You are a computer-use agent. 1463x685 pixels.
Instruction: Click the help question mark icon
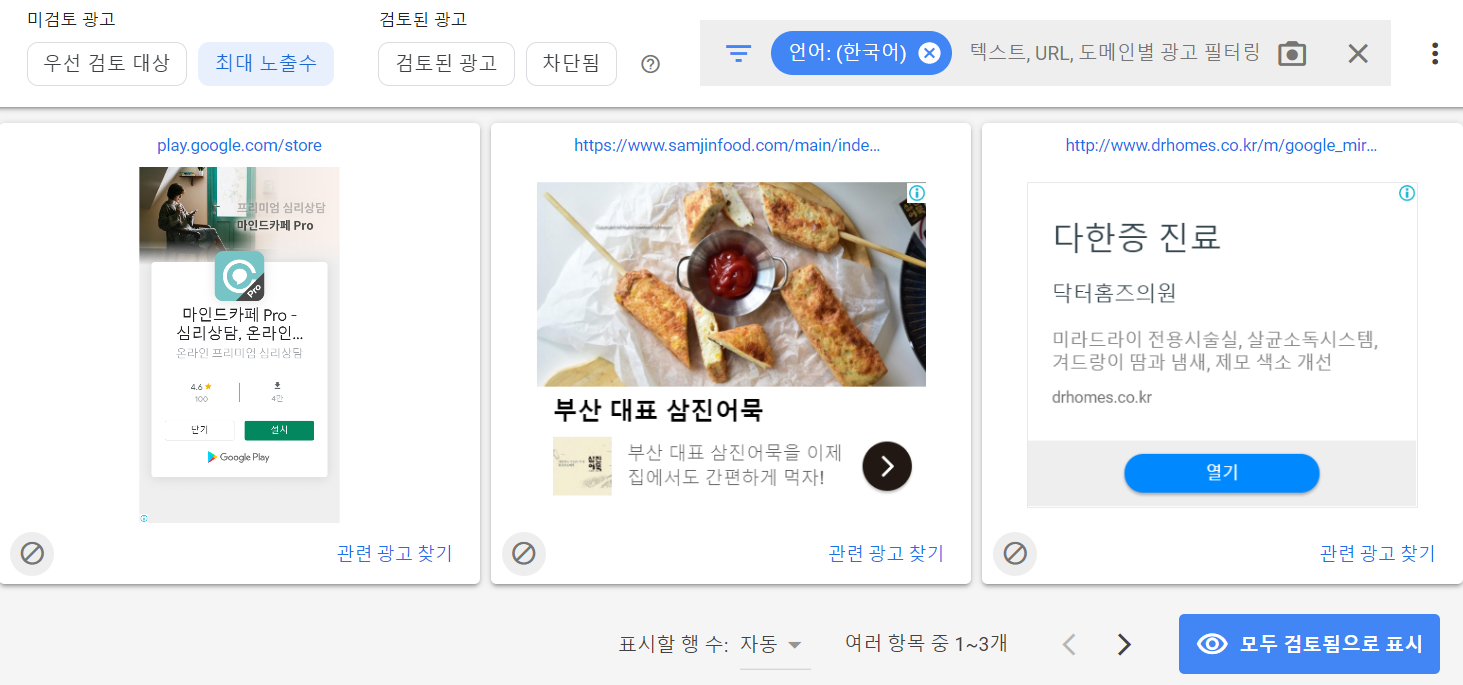[x=650, y=64]
